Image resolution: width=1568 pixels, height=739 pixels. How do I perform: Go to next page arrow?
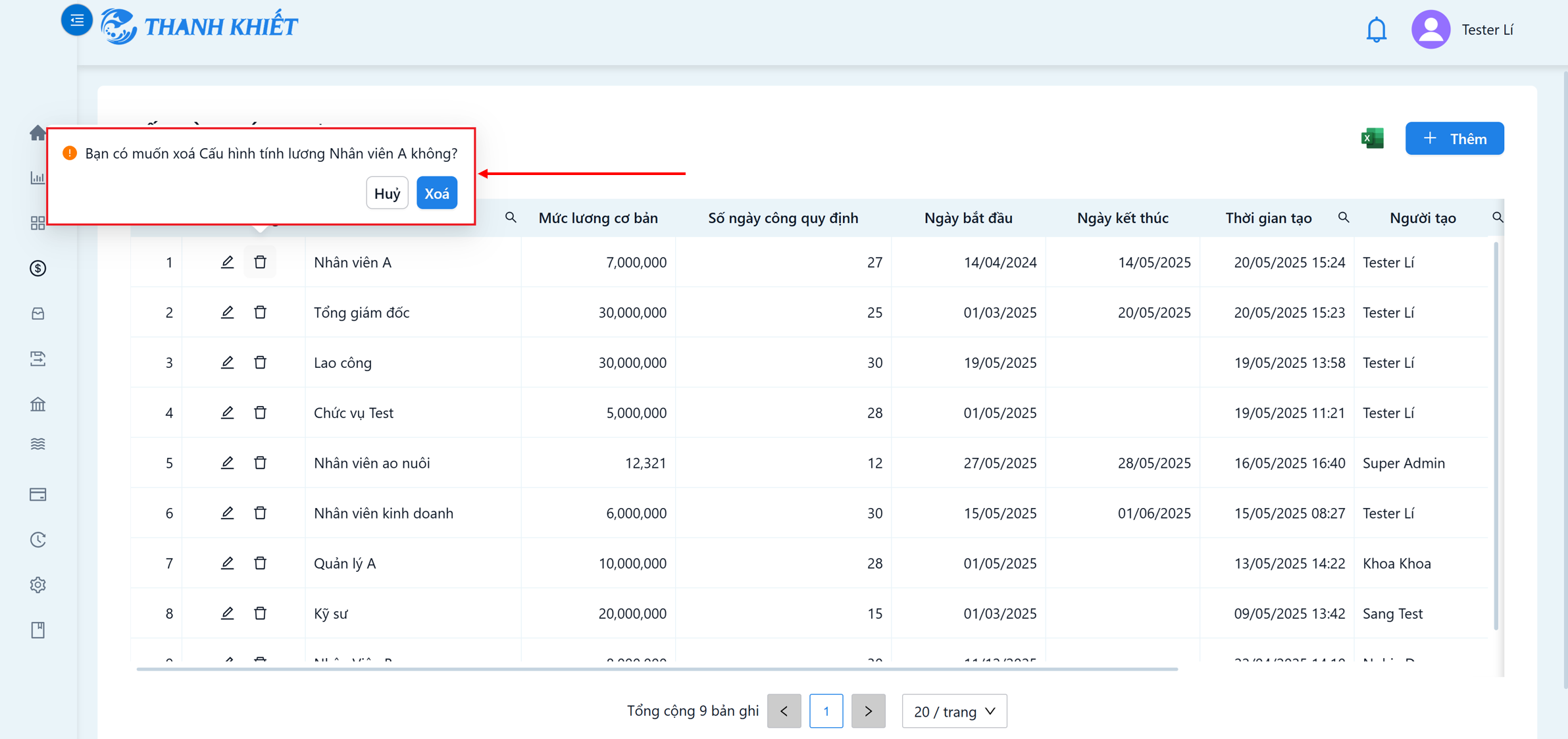point(868,711)
